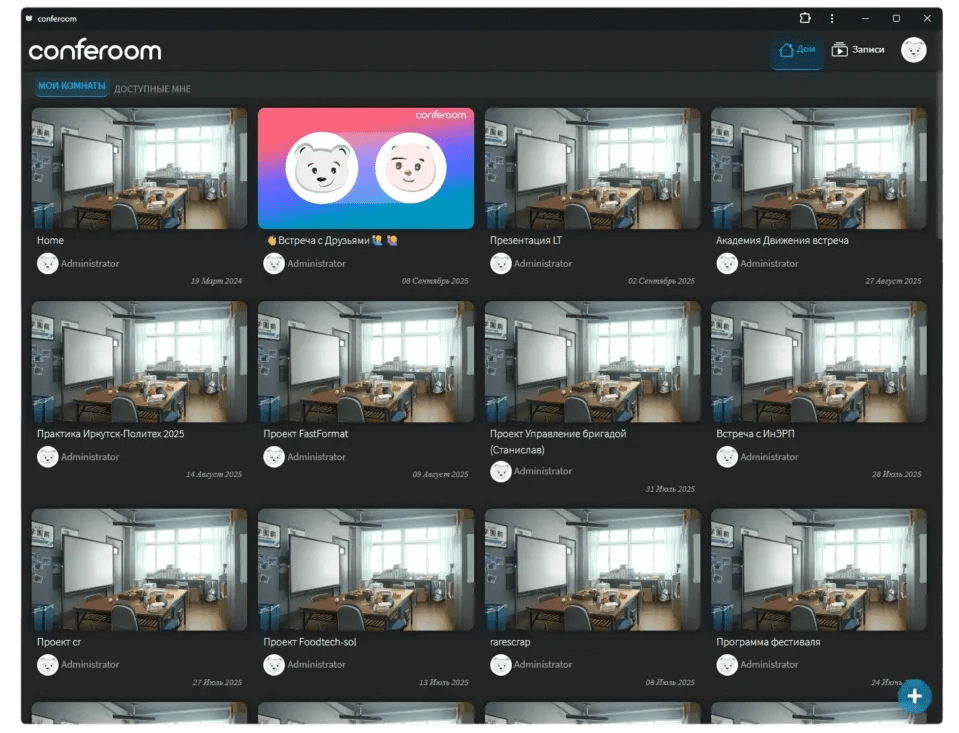Screen dimensions: 959x733
Task: Open Встреча с ИнЭРП room thumbnail
Action: tap(819, 362)
